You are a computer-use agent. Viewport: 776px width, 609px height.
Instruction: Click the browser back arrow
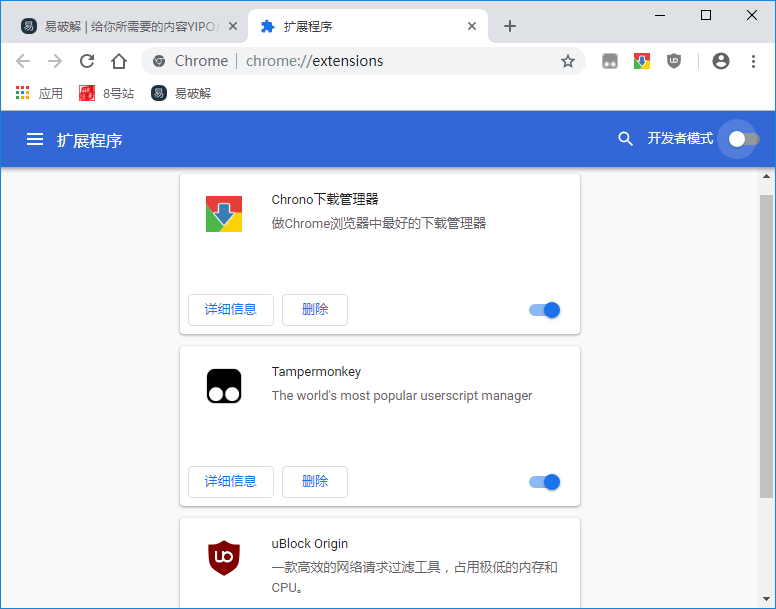(x=23, y=61)
